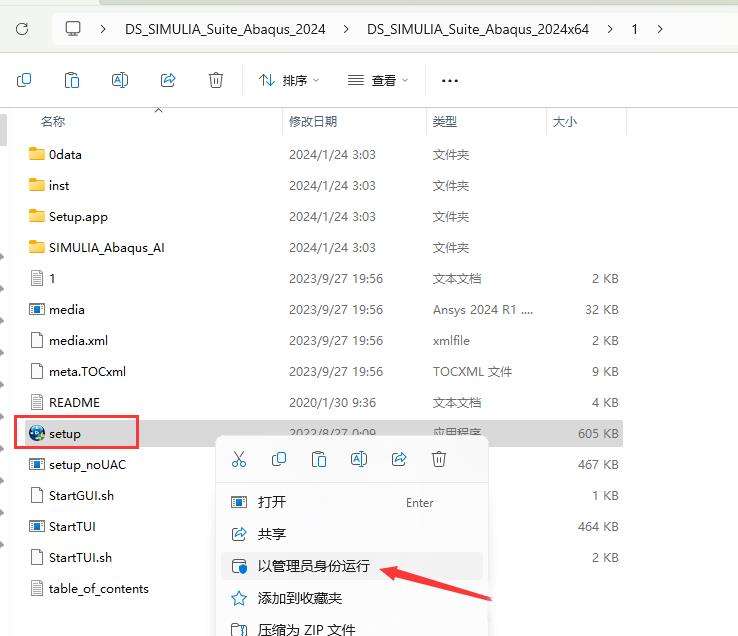
Task: Expand chevron after breadcrumb folder 1
Action: 660,29
